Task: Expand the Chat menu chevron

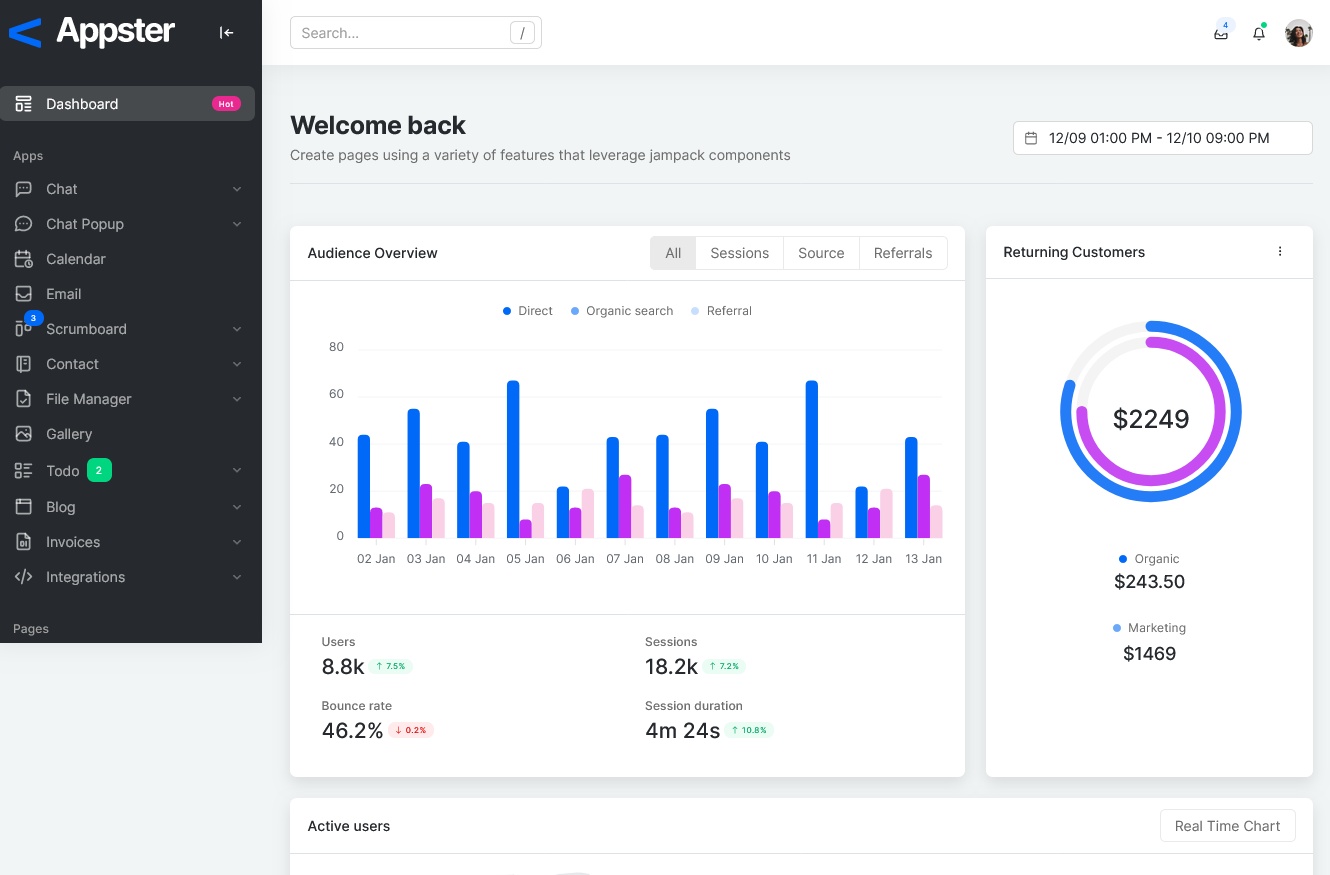Action: coord(237,189)
